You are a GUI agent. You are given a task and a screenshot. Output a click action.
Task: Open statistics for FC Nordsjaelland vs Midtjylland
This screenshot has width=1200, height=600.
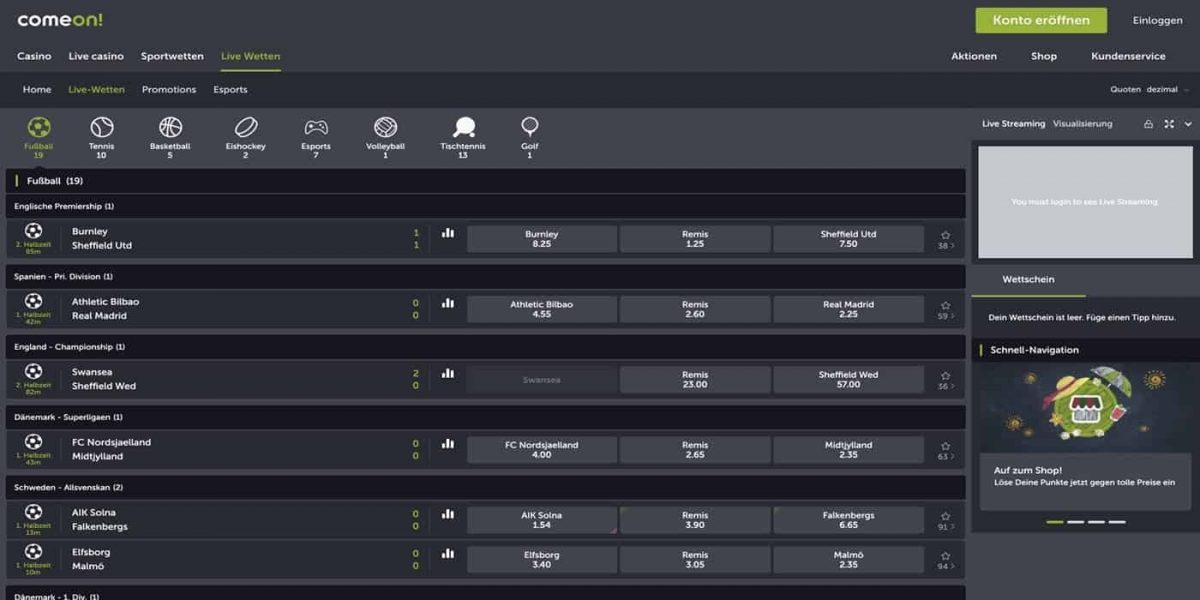point(448,443)
